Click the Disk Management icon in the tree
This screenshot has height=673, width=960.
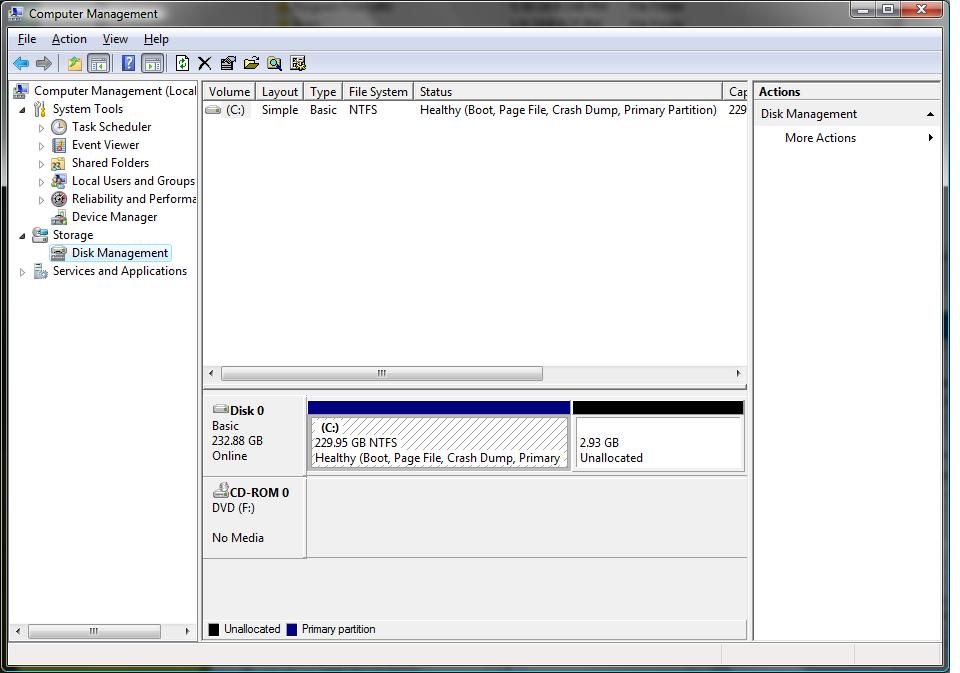click(59, 253)
